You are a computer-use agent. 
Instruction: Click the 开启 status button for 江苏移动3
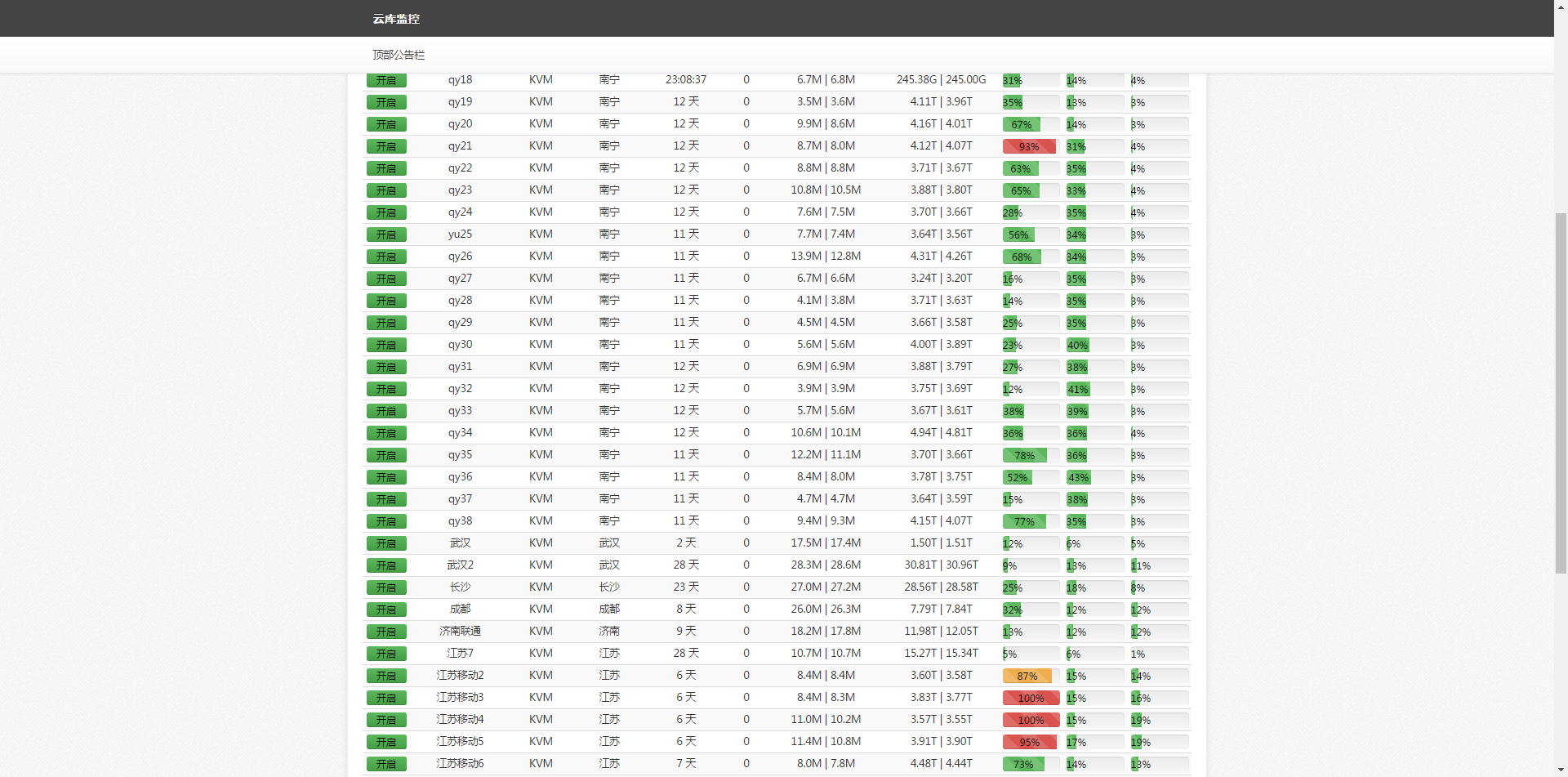coord(386,698)
